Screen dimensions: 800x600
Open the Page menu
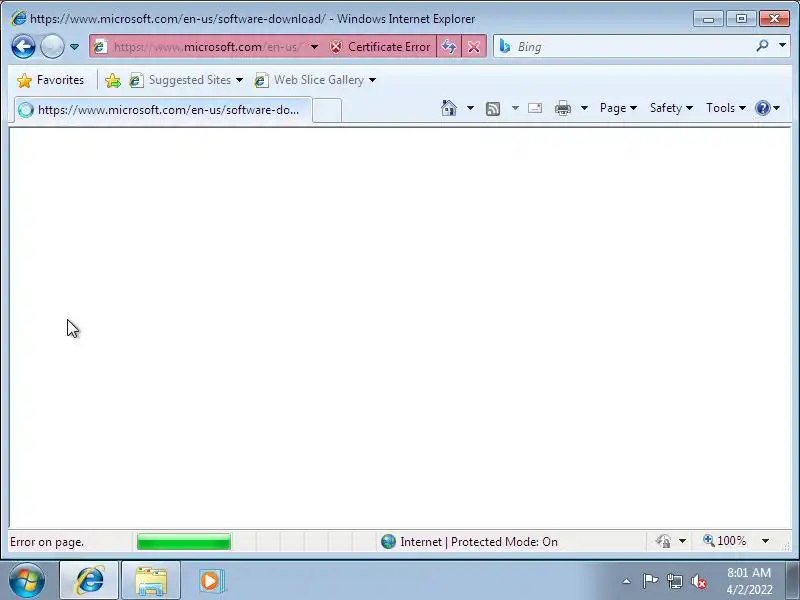pyautogui.click(x=618, y=108)
